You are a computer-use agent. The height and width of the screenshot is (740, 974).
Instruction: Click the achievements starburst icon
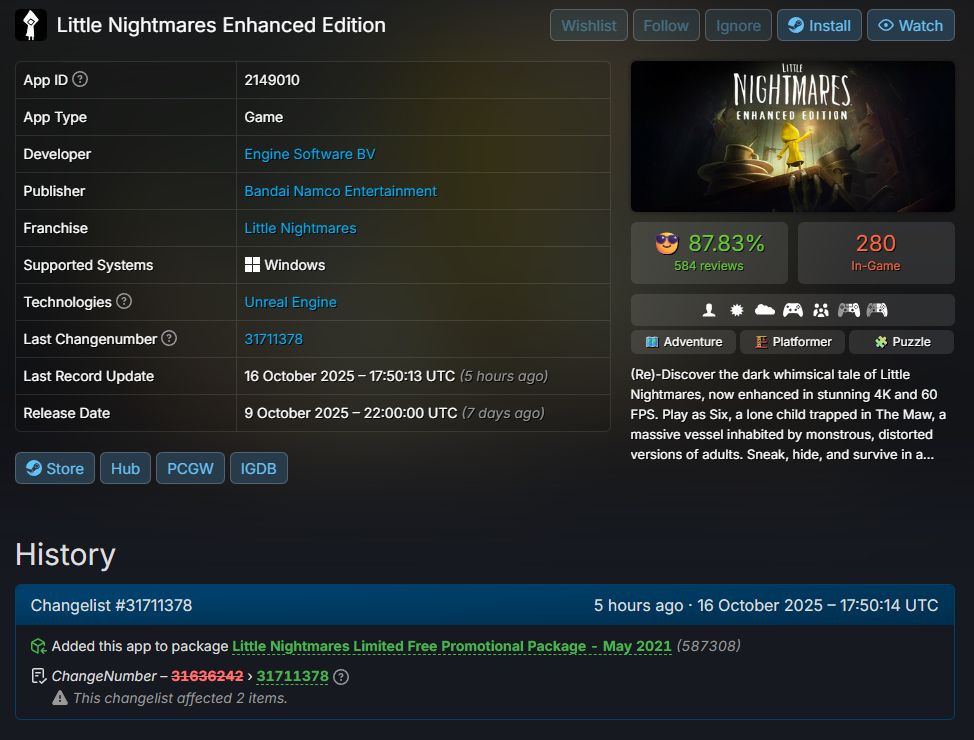[x=737, y=309]
